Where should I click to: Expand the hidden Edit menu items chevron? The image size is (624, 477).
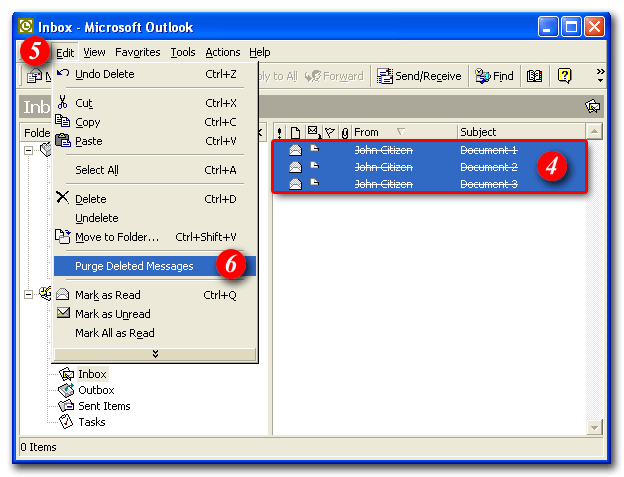click(154, 353)
